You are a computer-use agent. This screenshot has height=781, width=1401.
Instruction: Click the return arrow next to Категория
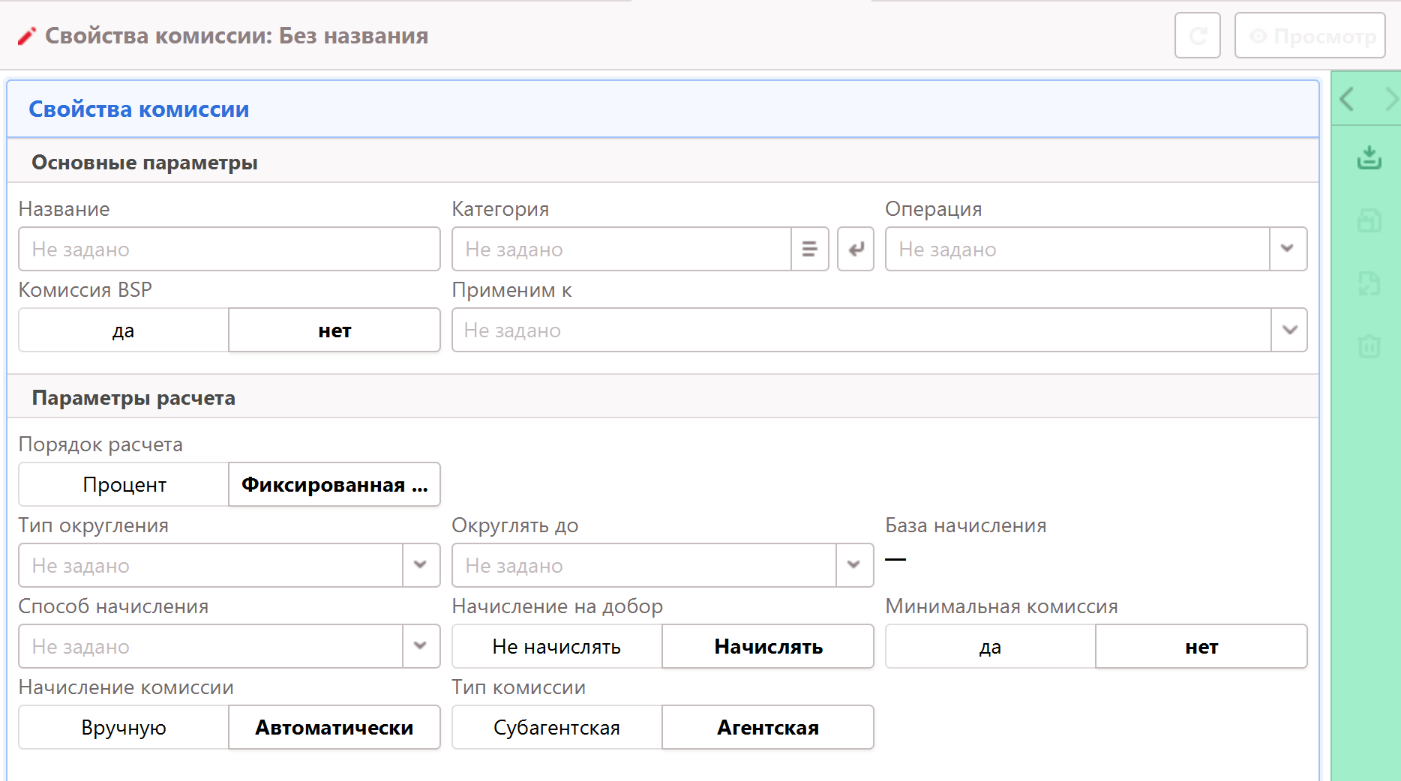point(855,249)
